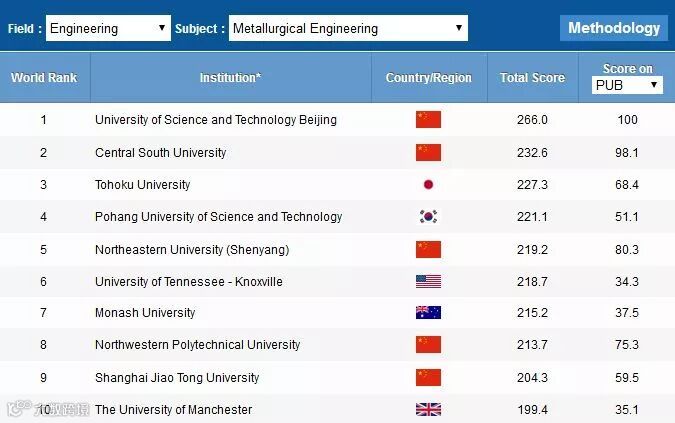The width and height of the screenshot is (675, 423).
Task: Open Northwestern Polytechnical University entry
Action: (x=198, y=345)
